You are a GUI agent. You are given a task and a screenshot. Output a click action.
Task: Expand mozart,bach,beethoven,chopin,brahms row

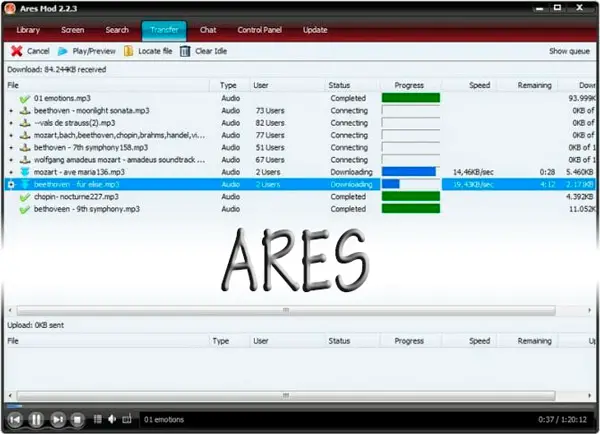click(x=11, y=135)
